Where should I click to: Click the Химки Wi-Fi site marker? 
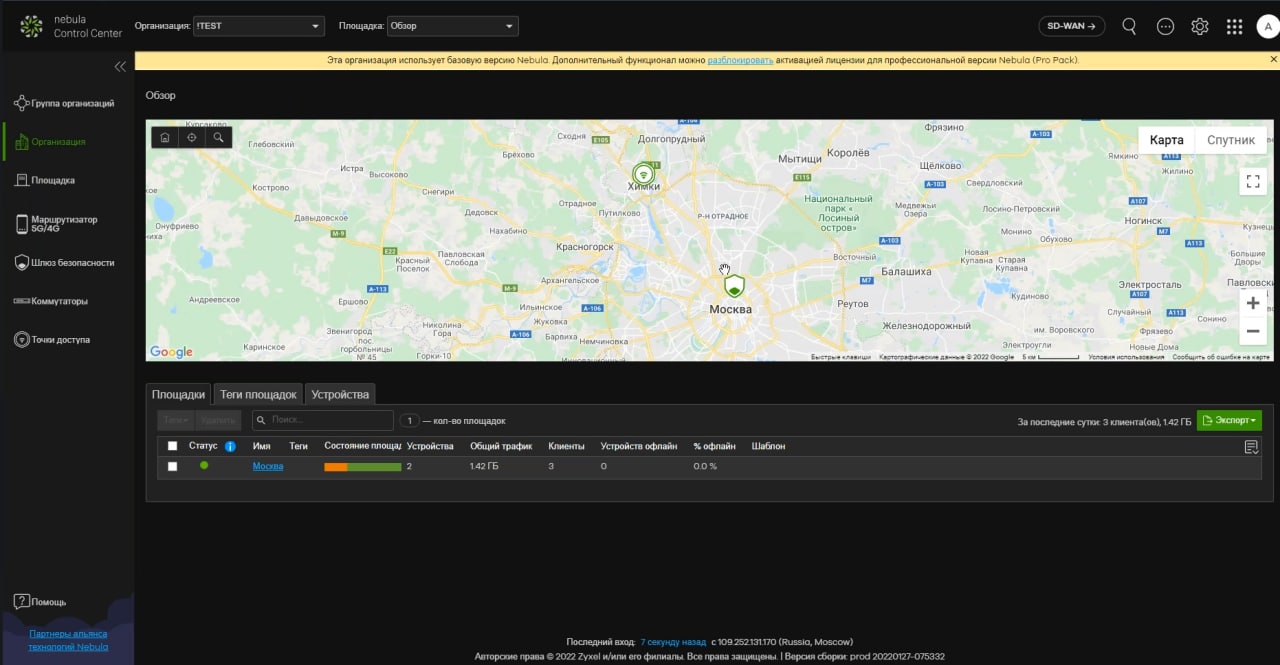click(644, 173)
